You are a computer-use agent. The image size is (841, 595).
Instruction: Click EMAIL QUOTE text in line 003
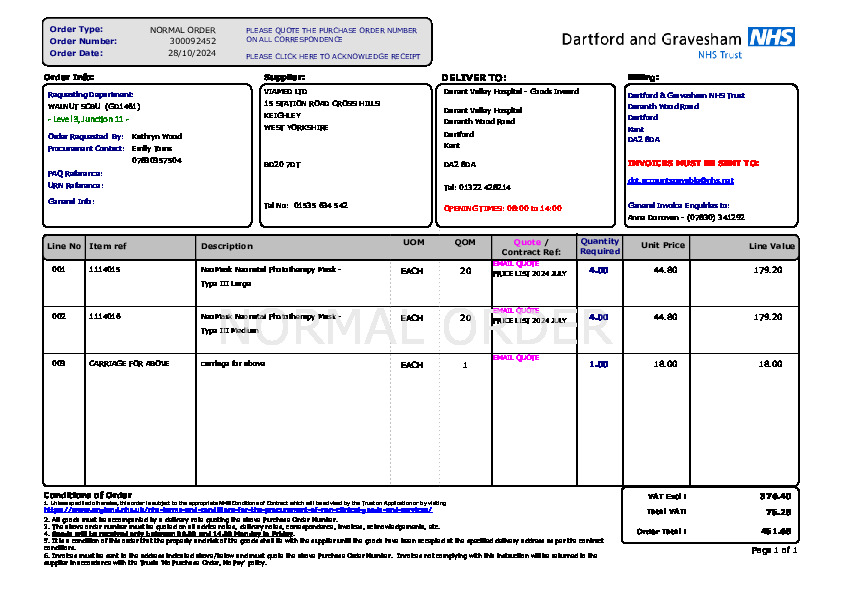coord(516,357)
